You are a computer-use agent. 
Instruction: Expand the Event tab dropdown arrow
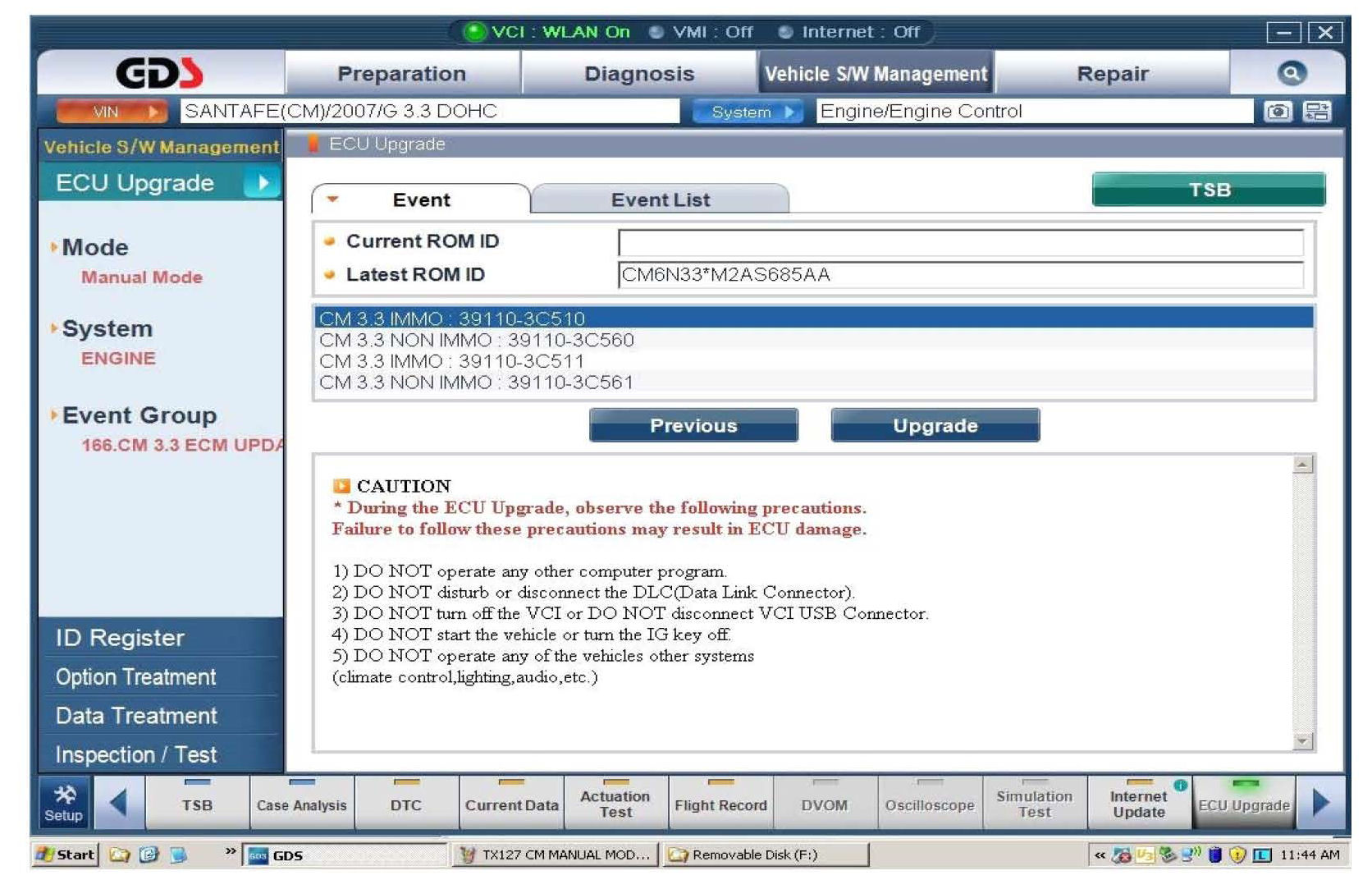(x=332, y=199)
